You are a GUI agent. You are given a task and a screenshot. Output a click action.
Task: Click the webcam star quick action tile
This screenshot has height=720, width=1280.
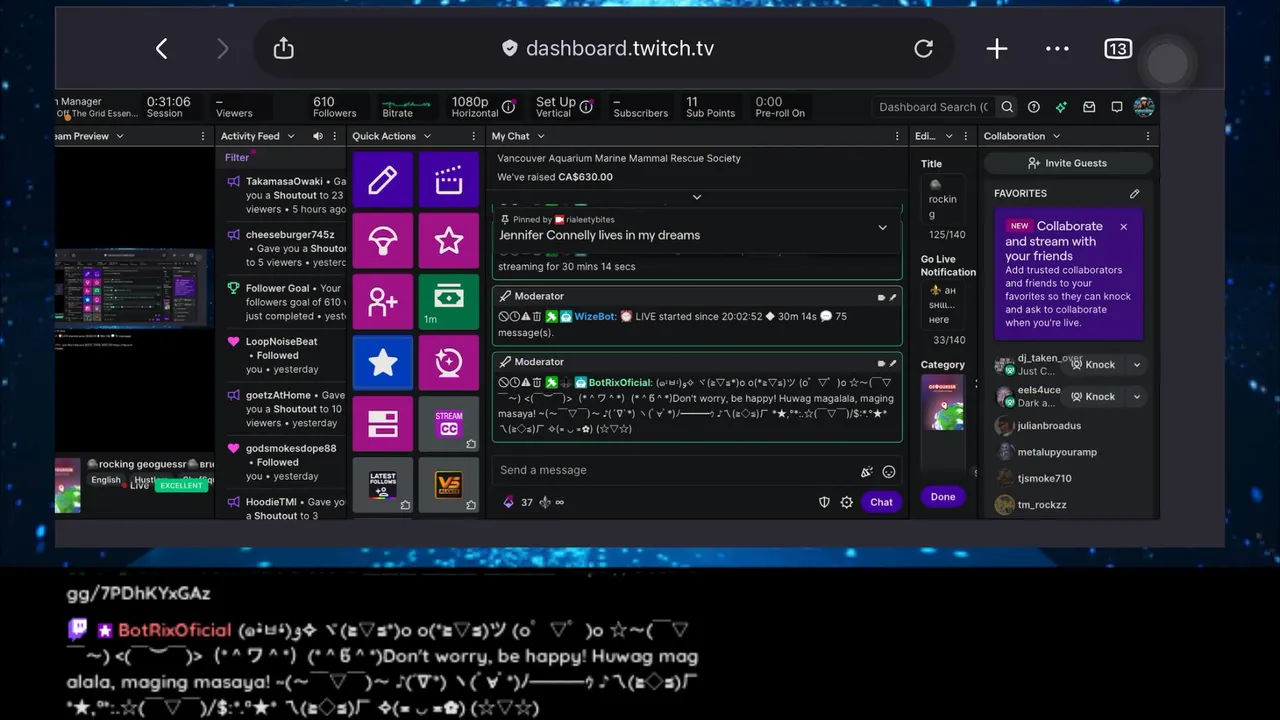(x=448, y=363)
